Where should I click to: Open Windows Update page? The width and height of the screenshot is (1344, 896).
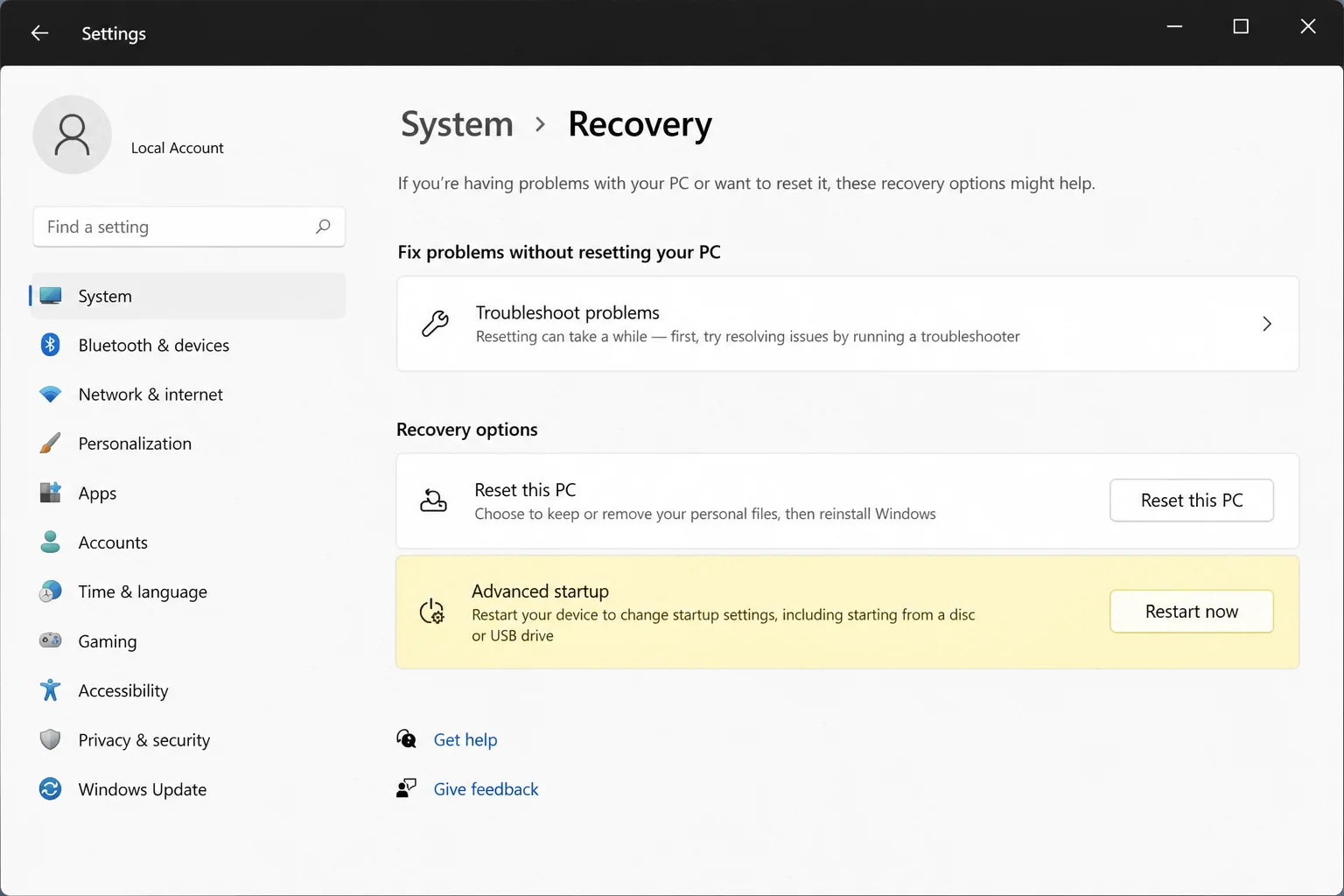188,789
